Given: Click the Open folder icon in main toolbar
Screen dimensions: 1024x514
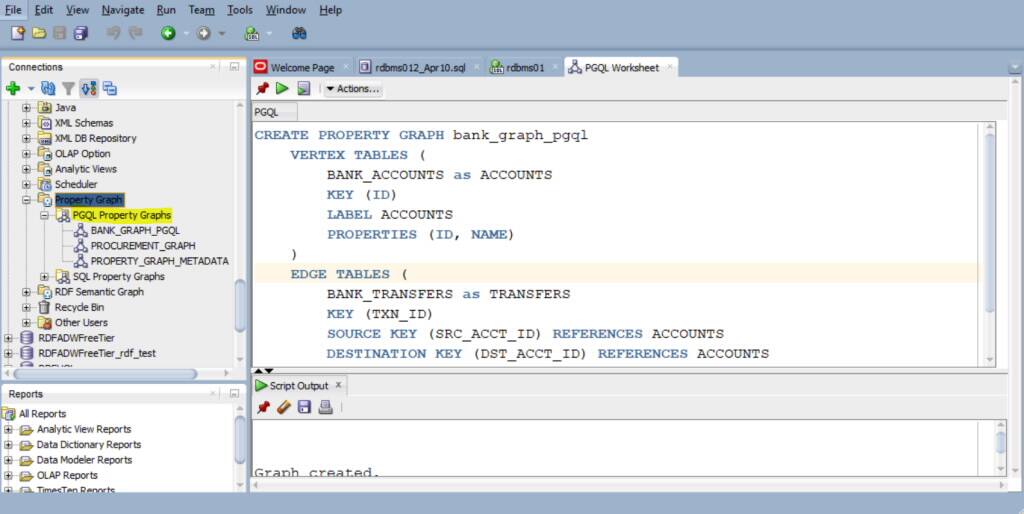Looking at the screenshot, I should click(x=39, y=33).
